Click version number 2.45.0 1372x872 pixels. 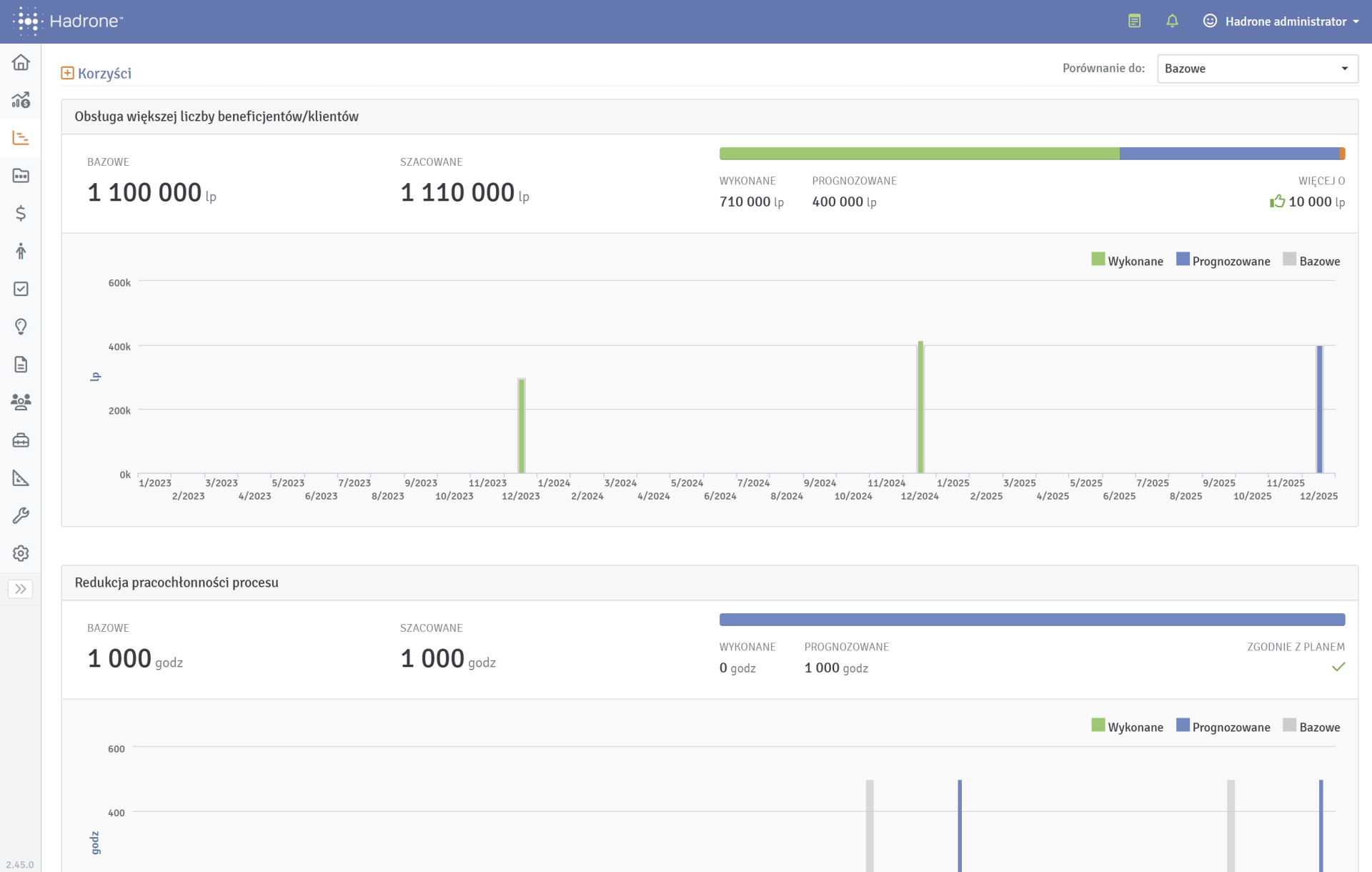click(x=20, y=865)
